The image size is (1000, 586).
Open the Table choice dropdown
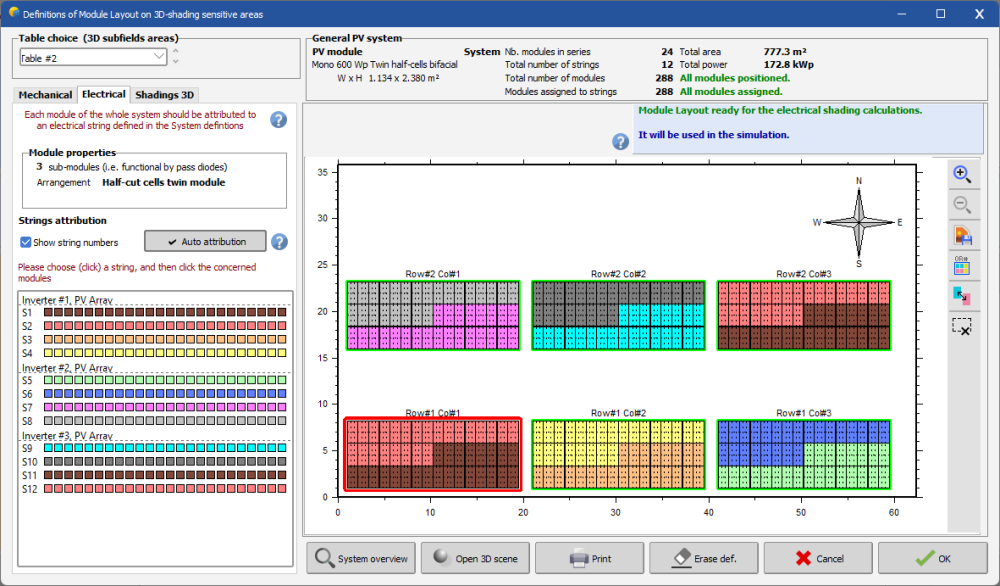coord(90,59)
